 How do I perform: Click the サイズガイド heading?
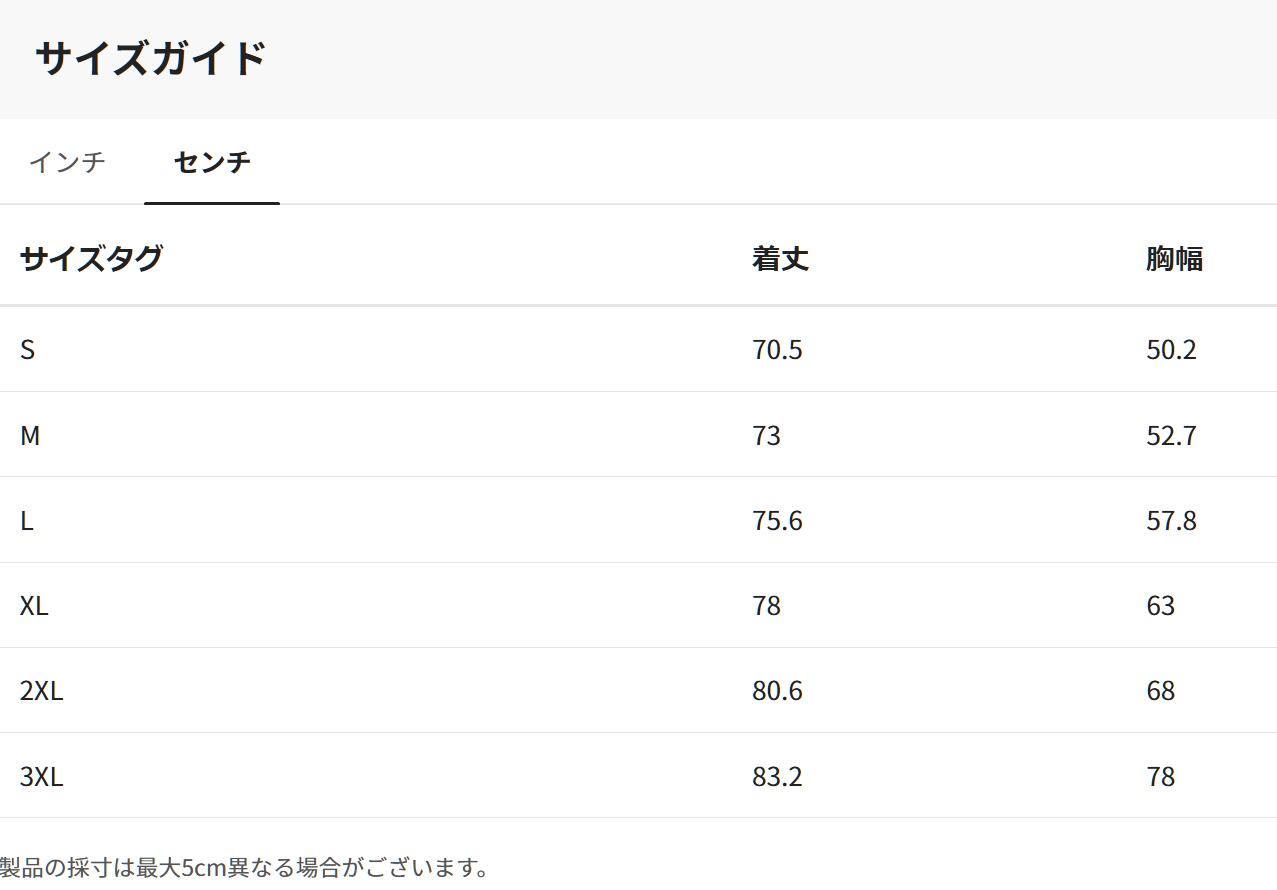pyautogui.click(x=151, y=59)
